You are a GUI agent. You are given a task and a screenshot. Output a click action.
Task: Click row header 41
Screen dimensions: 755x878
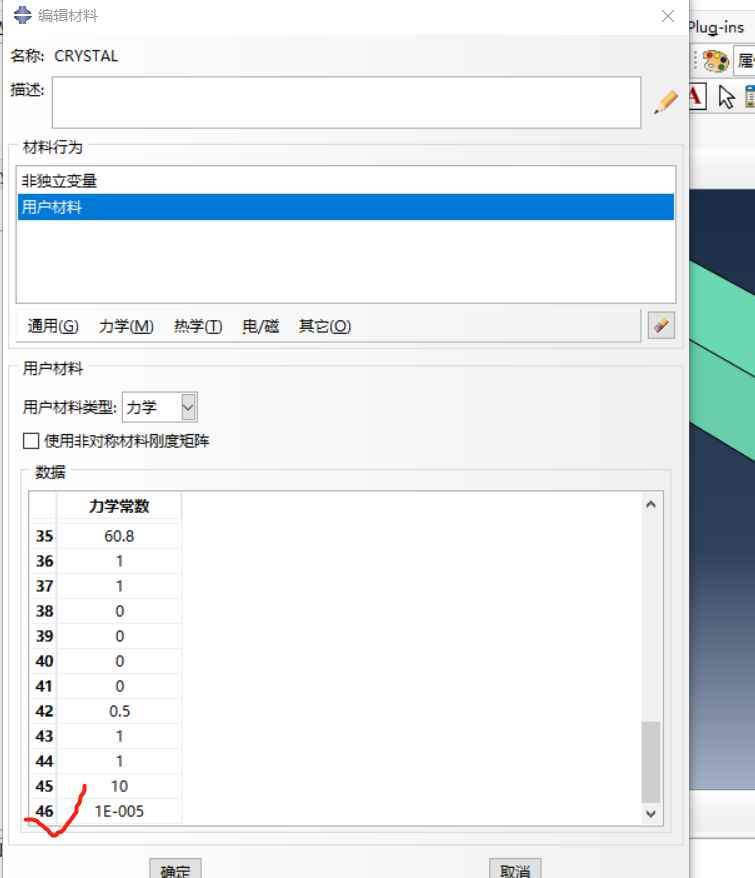point(44,686)
